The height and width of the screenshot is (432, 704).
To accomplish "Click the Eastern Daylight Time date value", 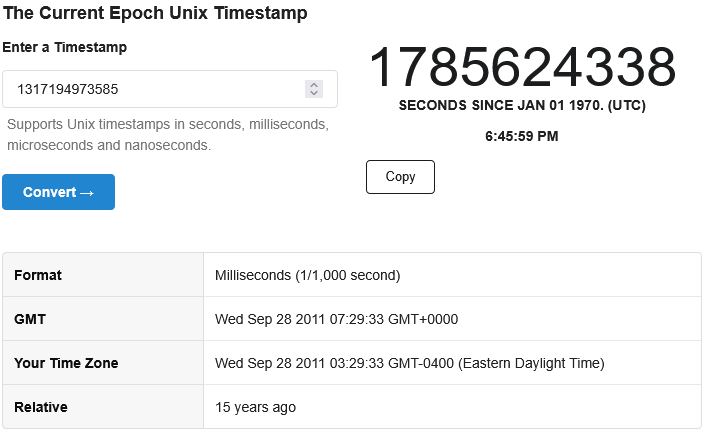I will point(409,363).
